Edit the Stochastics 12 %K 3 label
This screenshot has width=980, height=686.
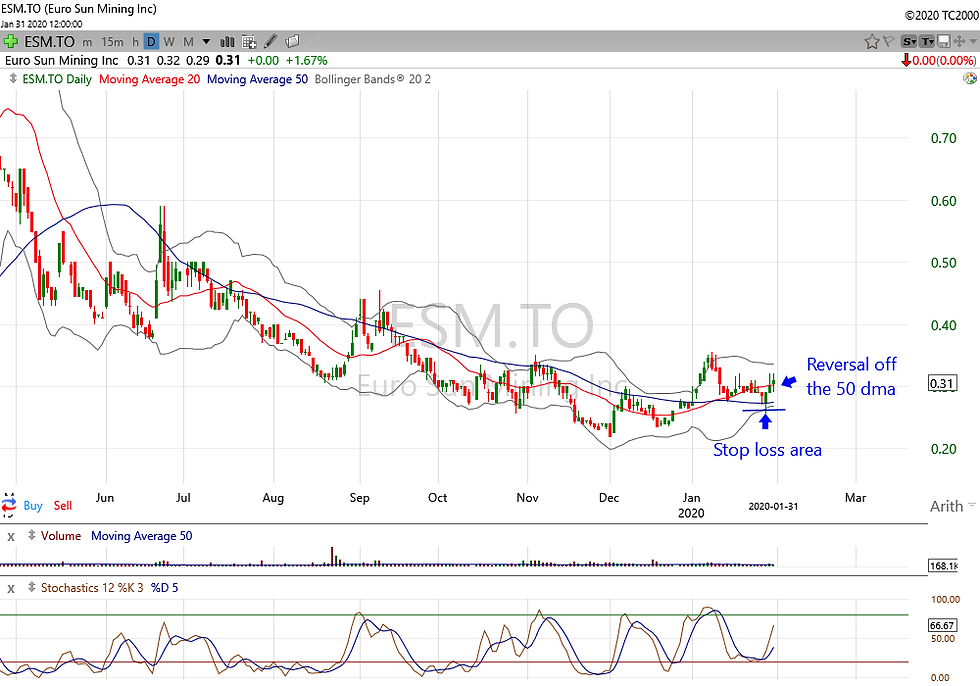coord(92,588)
